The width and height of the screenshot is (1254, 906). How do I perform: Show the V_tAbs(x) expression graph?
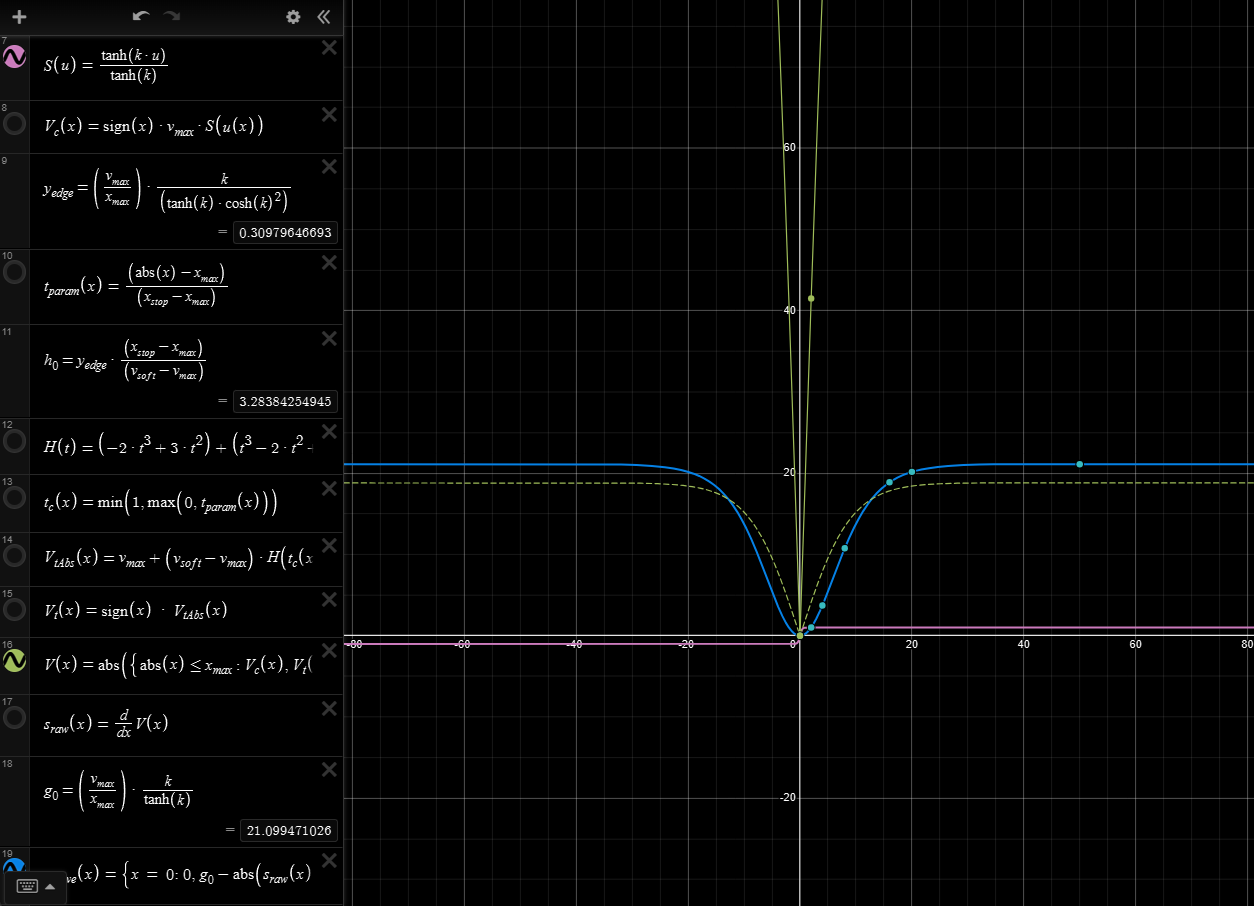click(x=15, y=556)
